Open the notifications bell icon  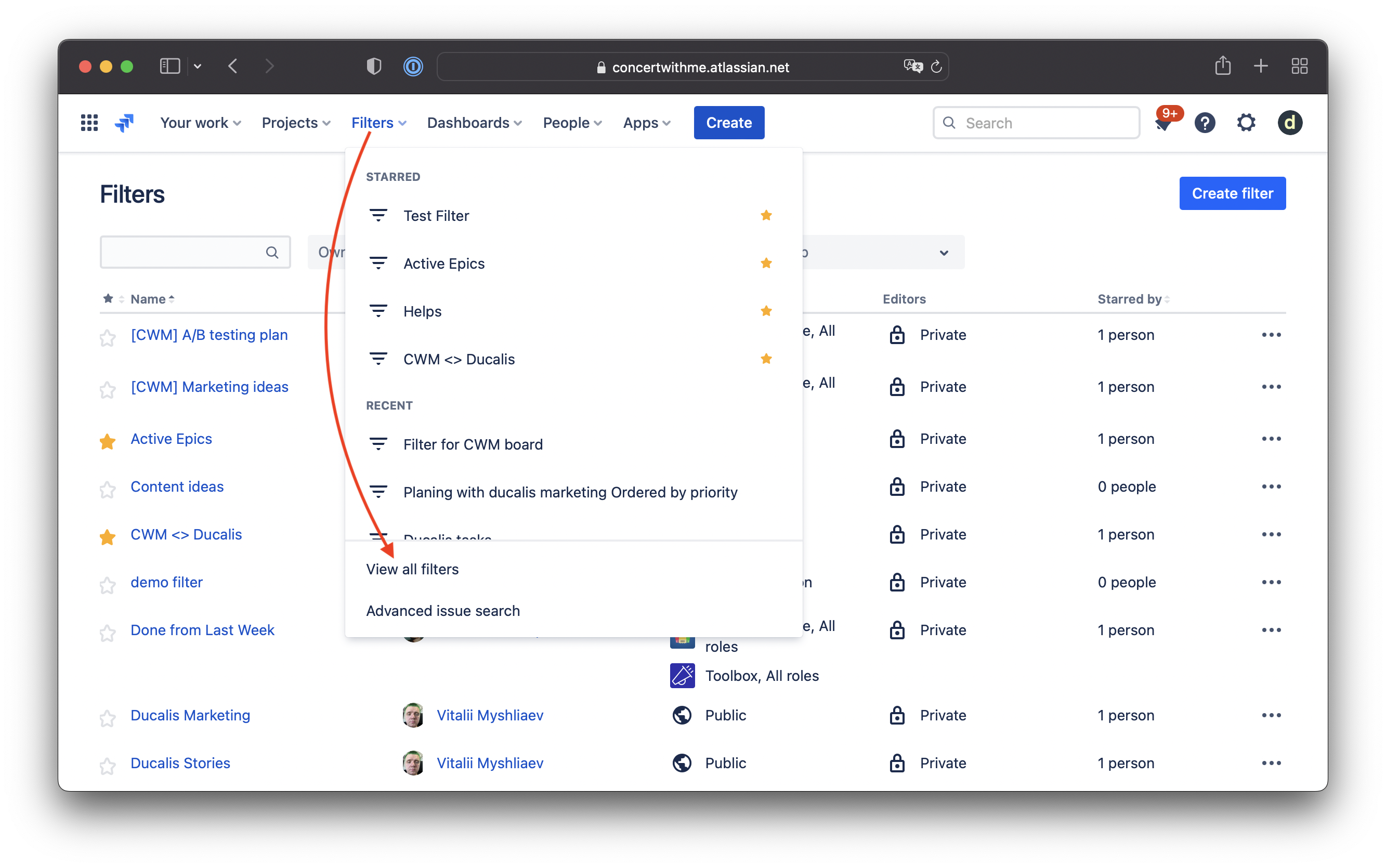[x=1163, y=122]
